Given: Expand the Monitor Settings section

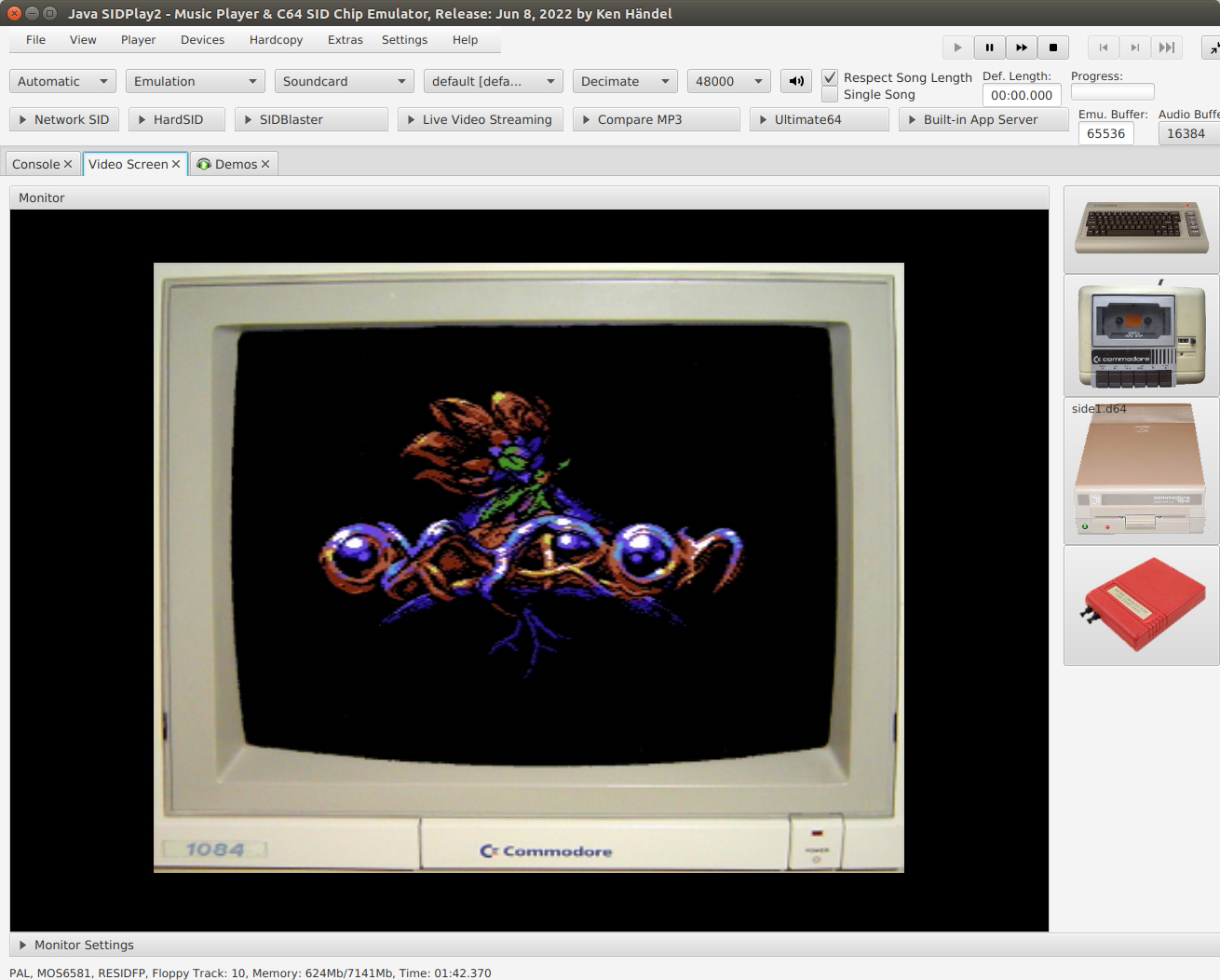Looking at the screenshot, I should click(23, 945).
